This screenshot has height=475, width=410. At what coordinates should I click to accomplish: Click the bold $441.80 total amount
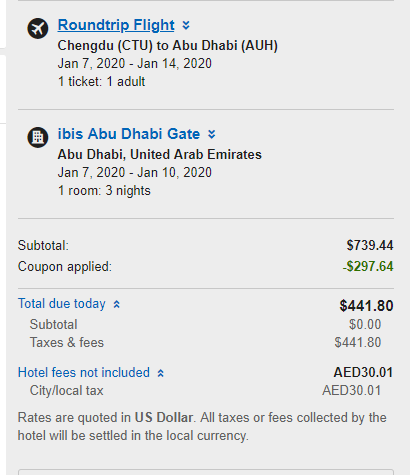(366, 306)
